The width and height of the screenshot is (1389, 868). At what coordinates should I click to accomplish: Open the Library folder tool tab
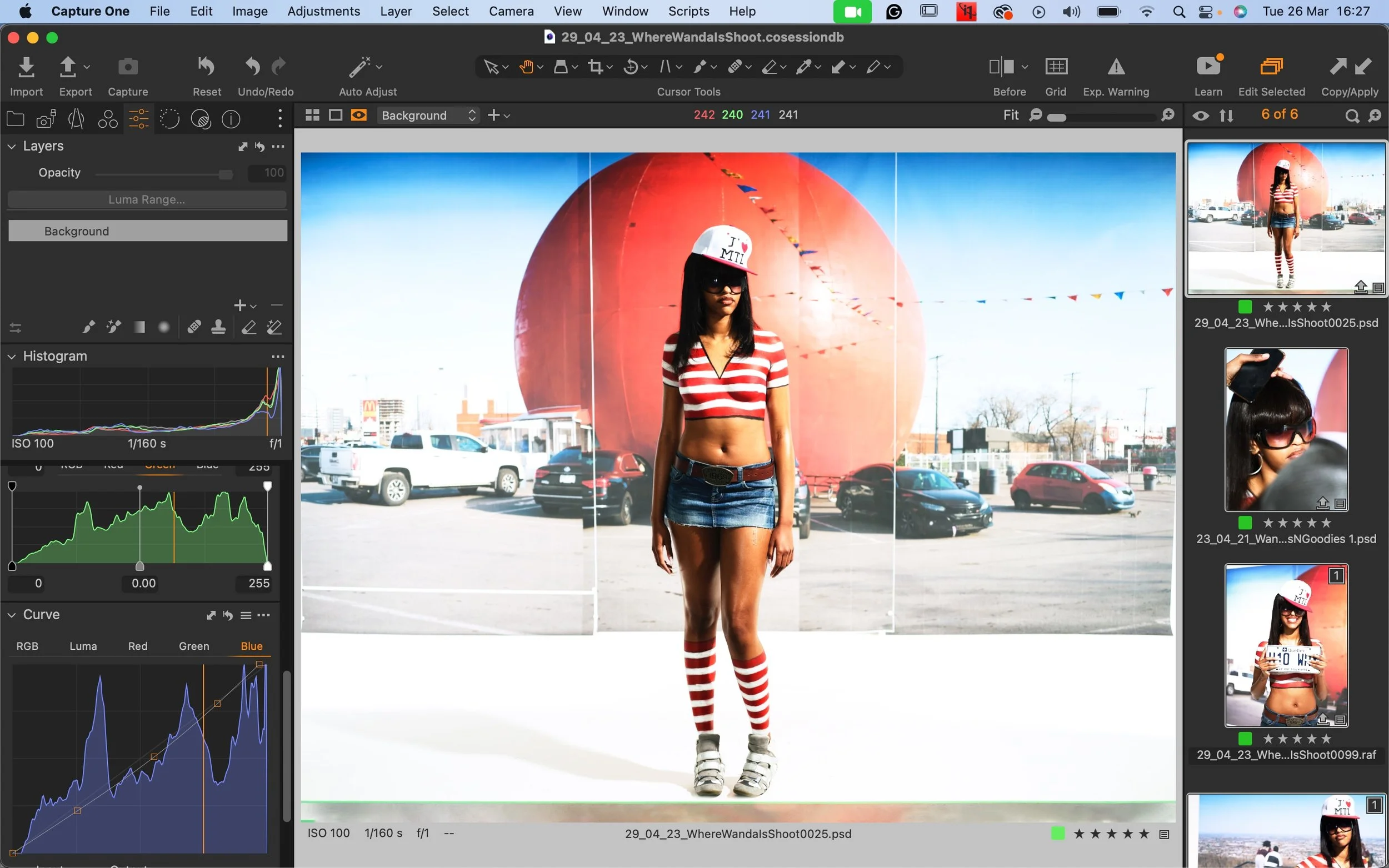coord(15,119)
